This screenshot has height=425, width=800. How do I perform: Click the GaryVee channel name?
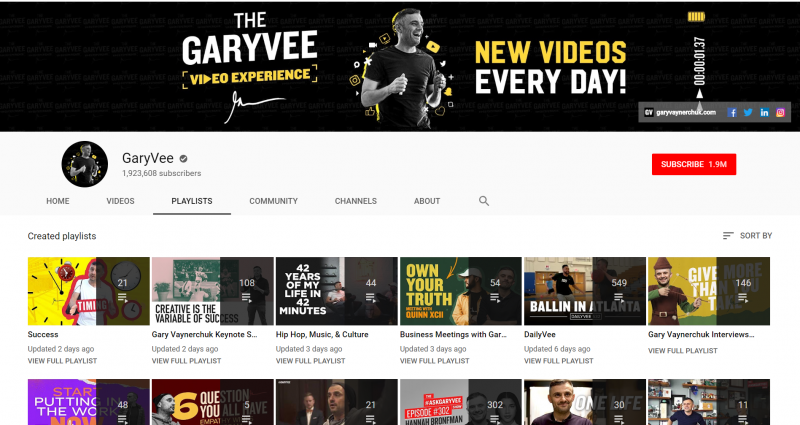[x=147, y=158]
